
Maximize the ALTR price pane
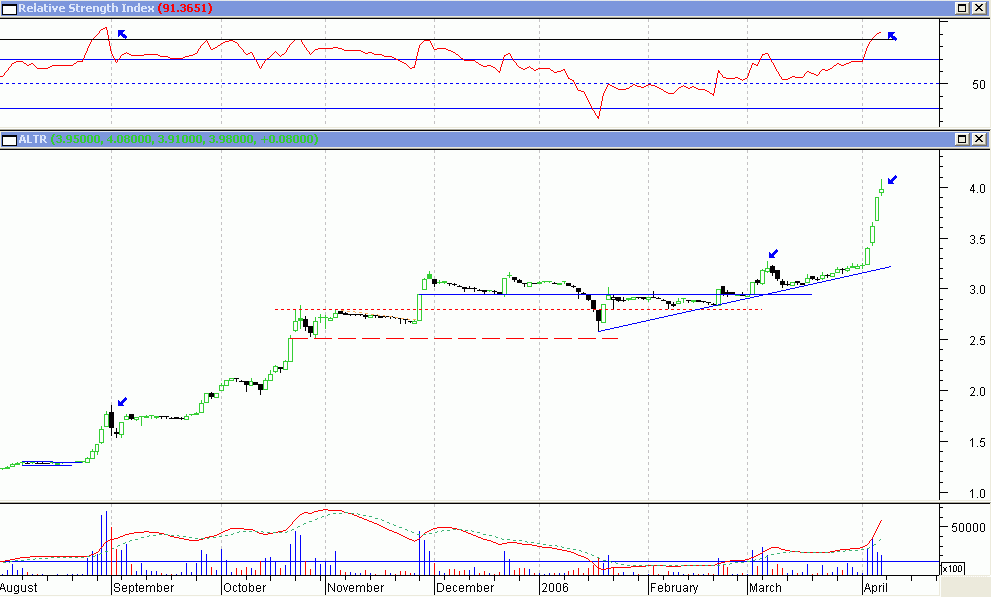click(962, 139)
